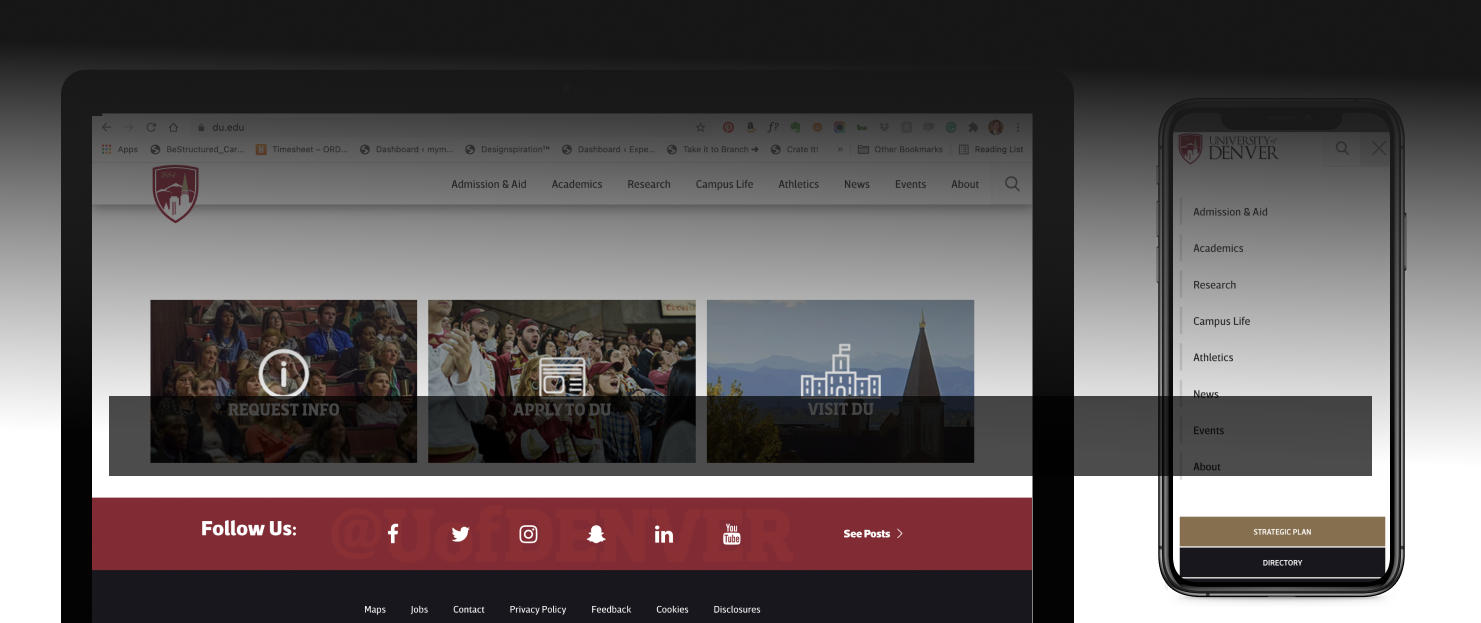Open the Evernote elephant extension

coord(795,127)
